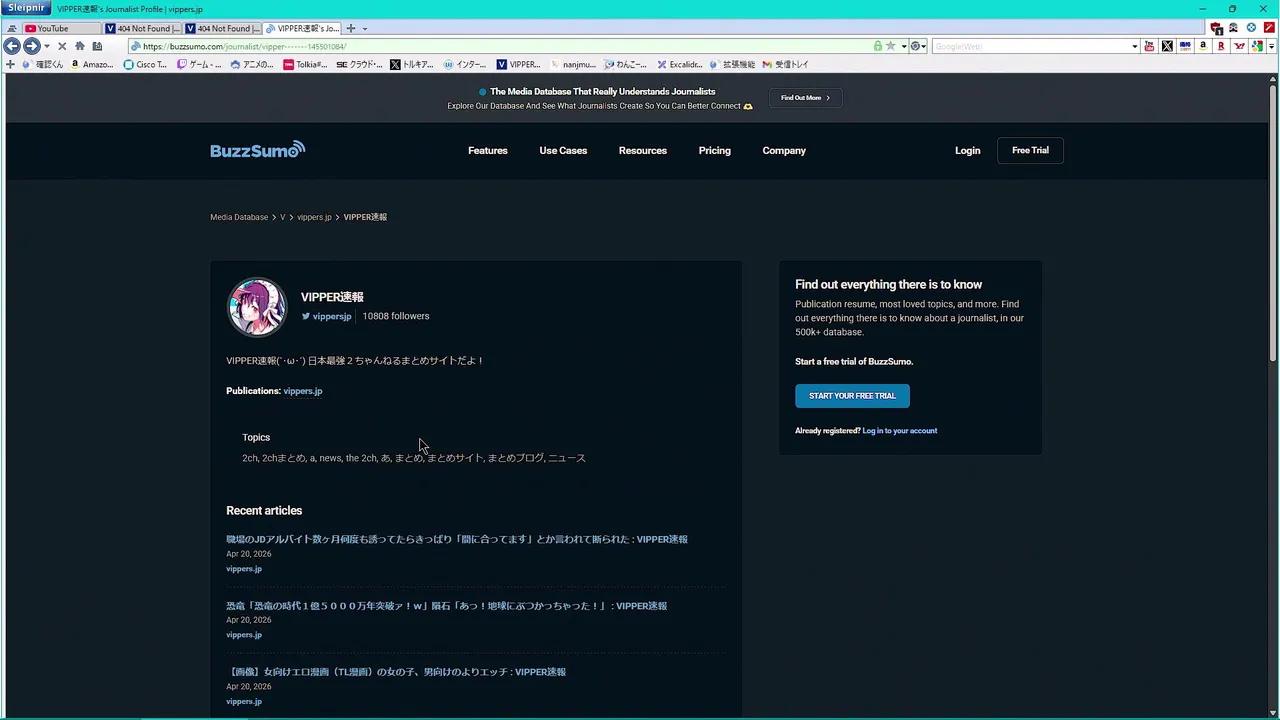Open the vippersjp Twitter handle link
This screenshot has width=1280, height=720.
pos(332,316)
